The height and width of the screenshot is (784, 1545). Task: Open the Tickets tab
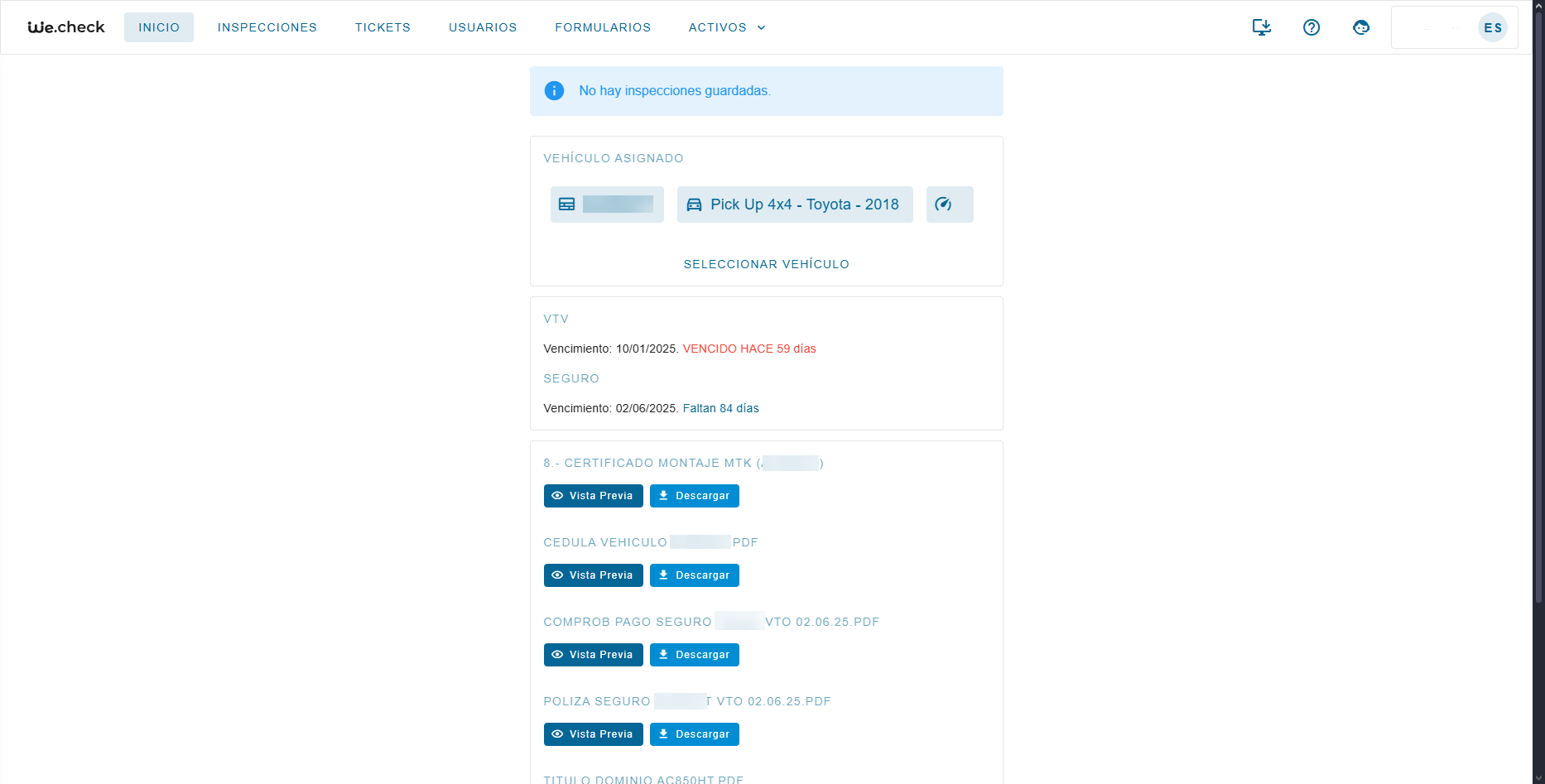383,27
